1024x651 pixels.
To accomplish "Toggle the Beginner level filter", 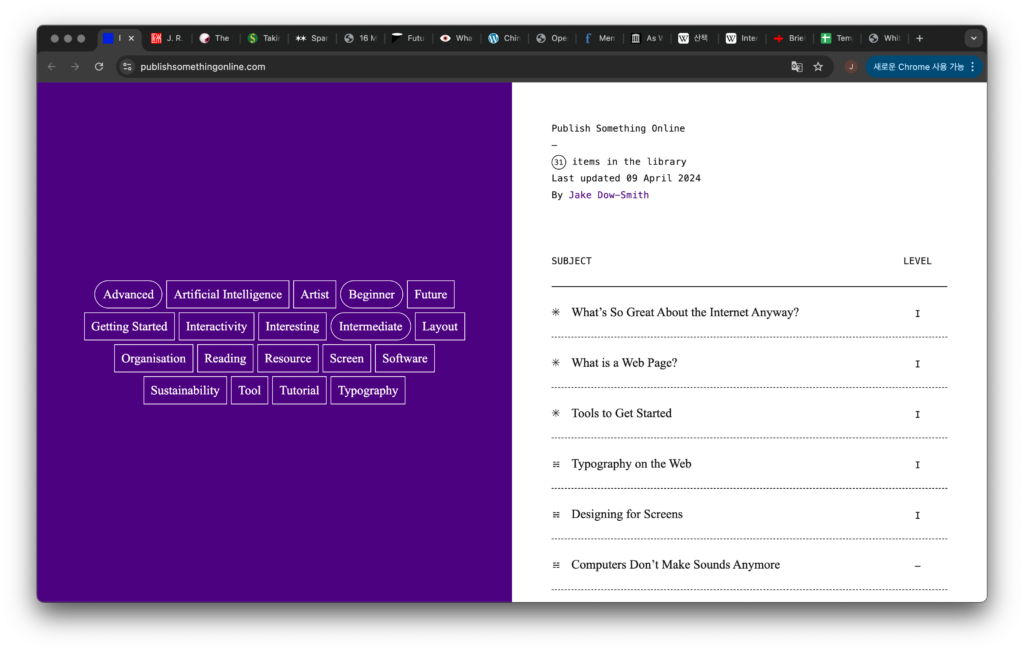I will (x=371, y=295).
